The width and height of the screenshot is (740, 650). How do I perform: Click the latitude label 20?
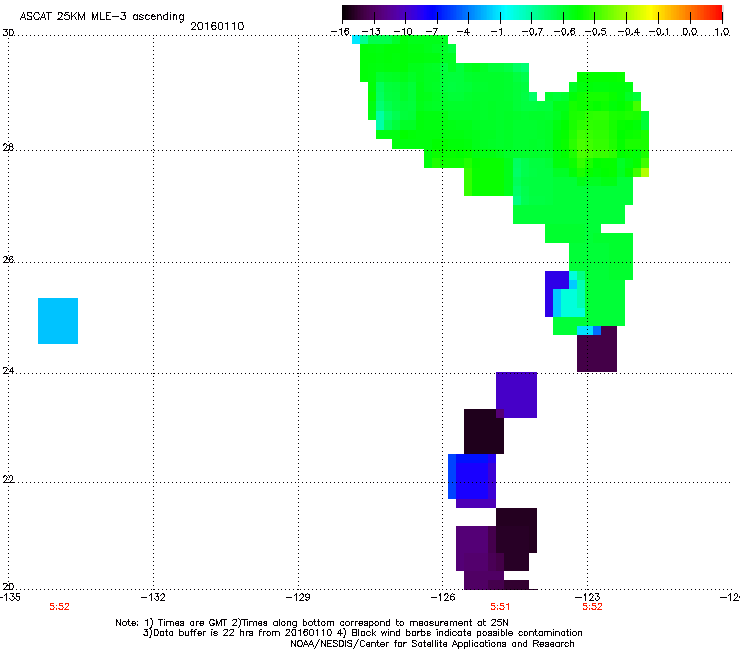(8, 586)
